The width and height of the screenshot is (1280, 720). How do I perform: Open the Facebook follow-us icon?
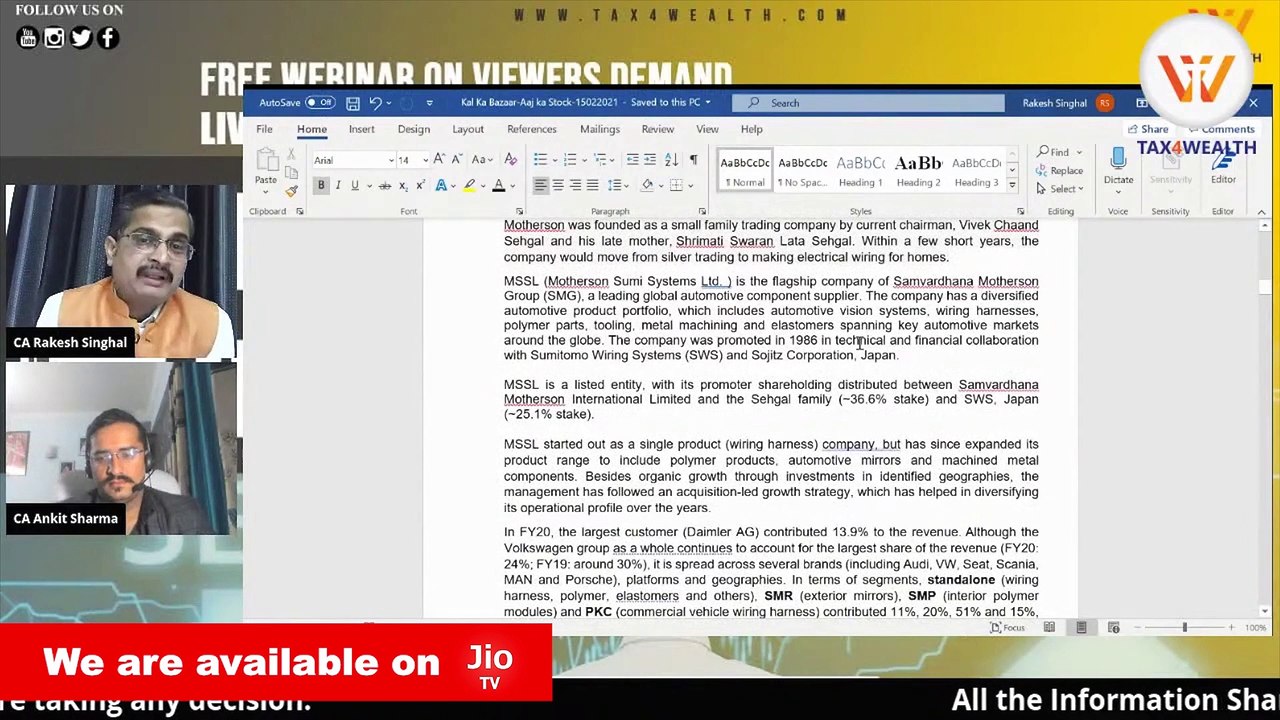pos(108,38)
